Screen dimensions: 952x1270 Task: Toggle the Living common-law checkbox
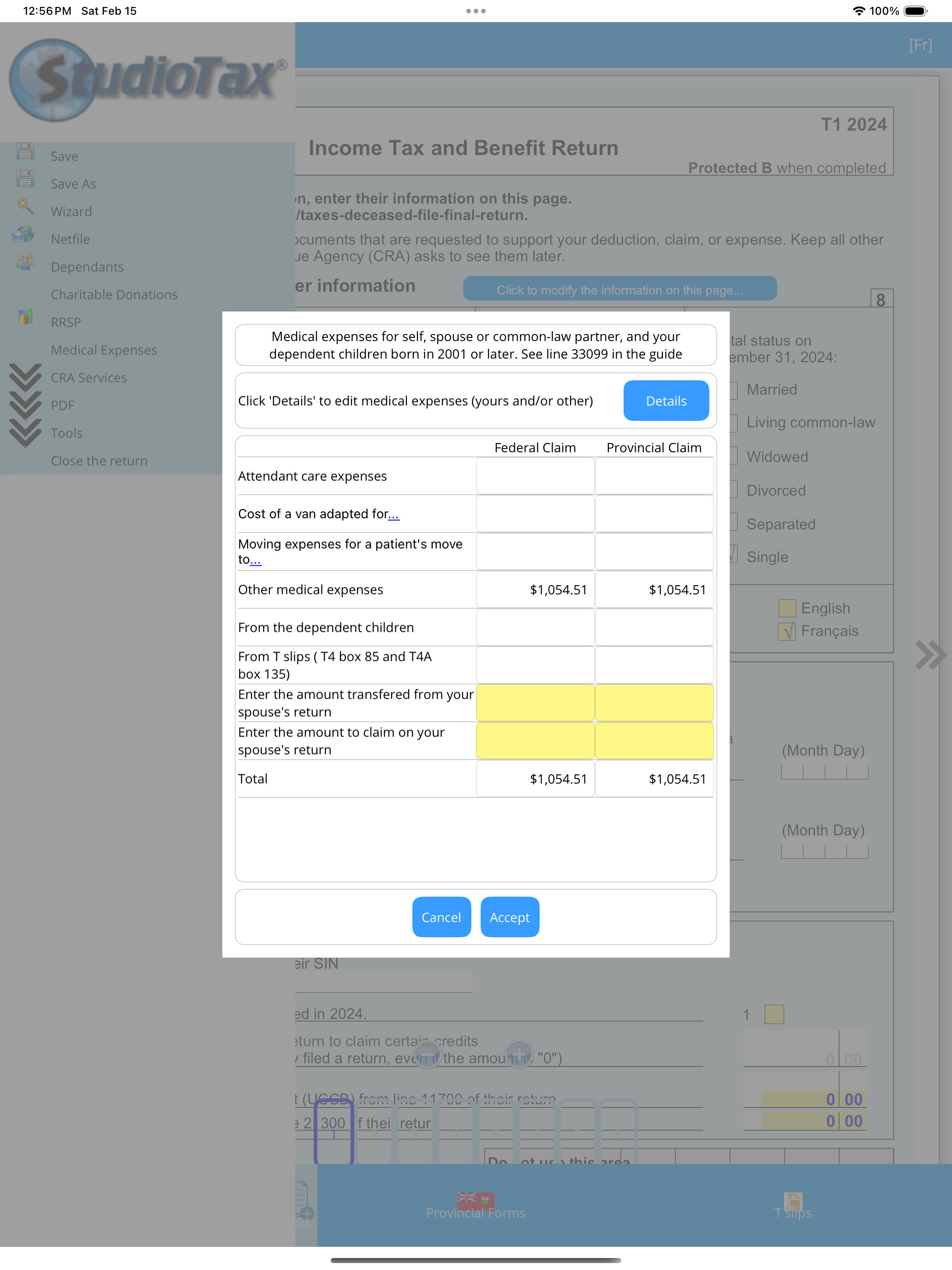click(x=733, y=423)
